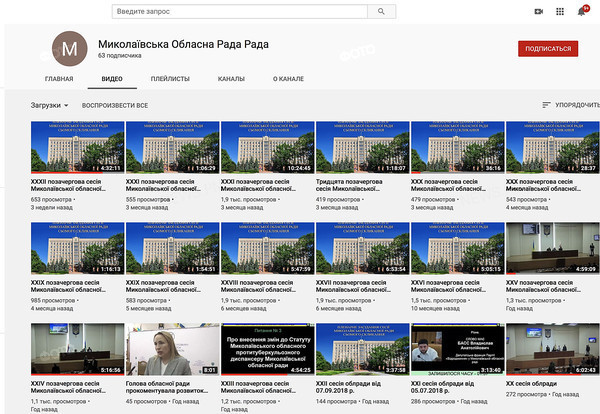This screenshot has width=600, height=414.
Task: Open the Голова обласної ради video thumbnail
Action: click(x=171, y=348)
